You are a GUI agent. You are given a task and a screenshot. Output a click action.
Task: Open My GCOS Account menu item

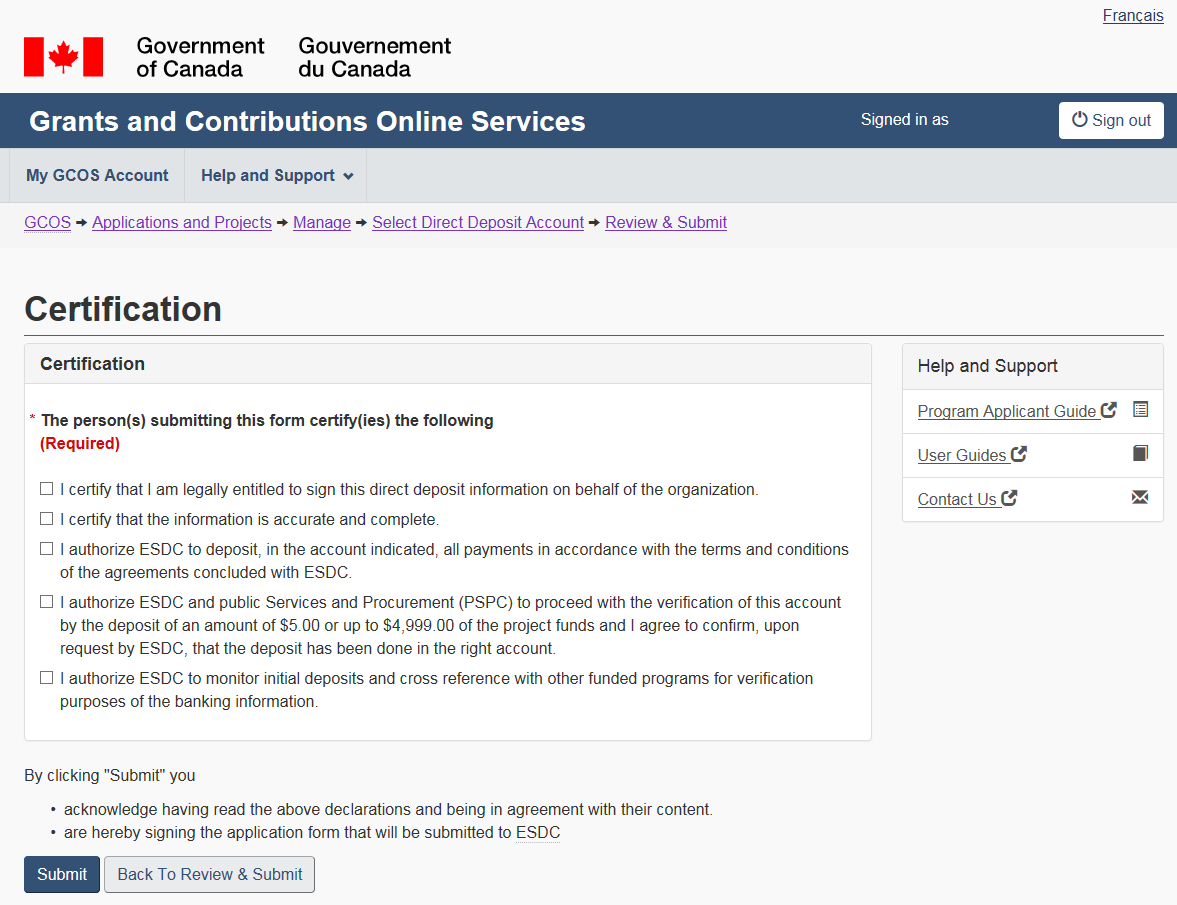97,176
